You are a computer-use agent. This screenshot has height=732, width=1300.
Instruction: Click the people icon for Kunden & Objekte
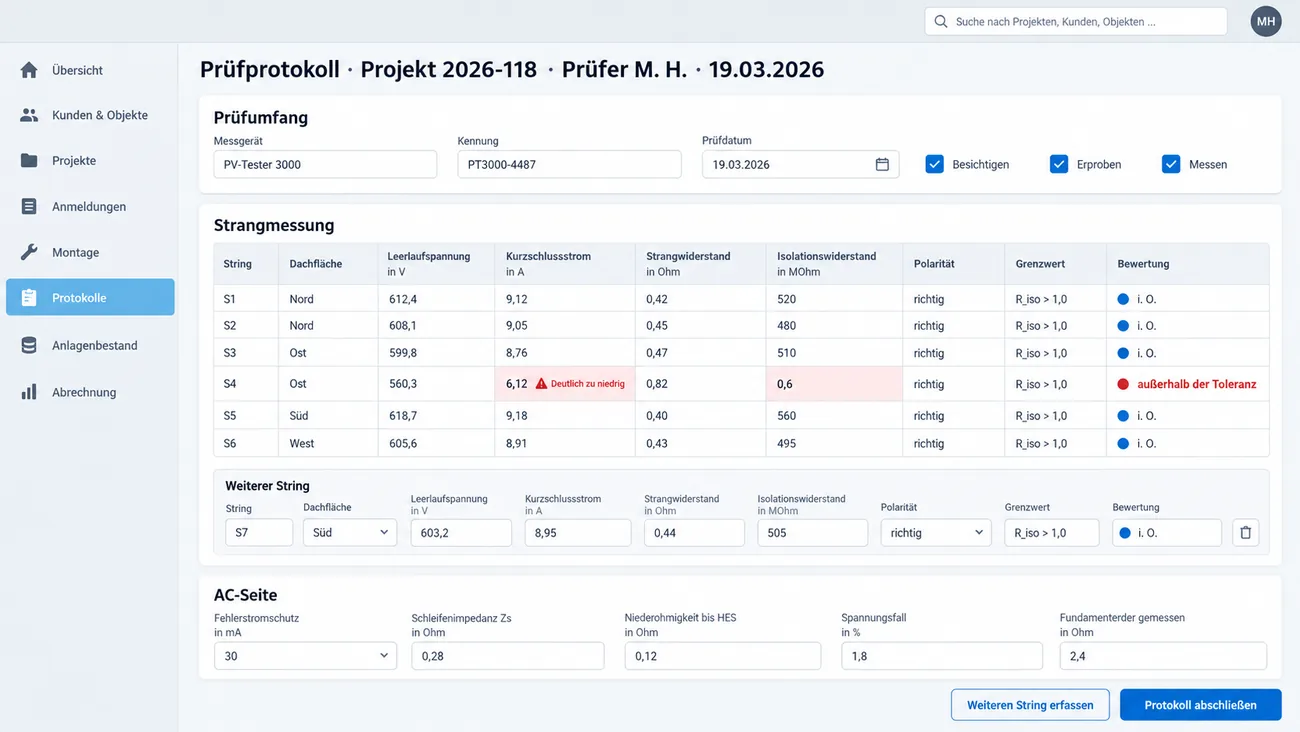(x=29, y=115)
